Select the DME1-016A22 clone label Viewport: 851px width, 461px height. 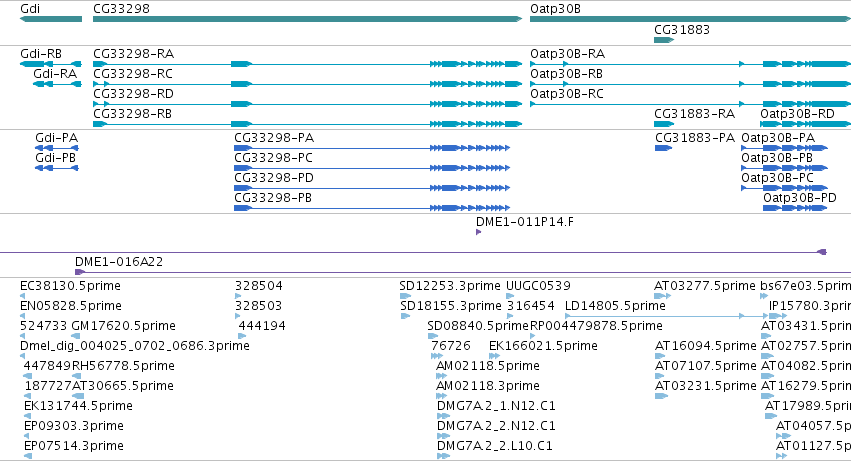pos(119,262)
